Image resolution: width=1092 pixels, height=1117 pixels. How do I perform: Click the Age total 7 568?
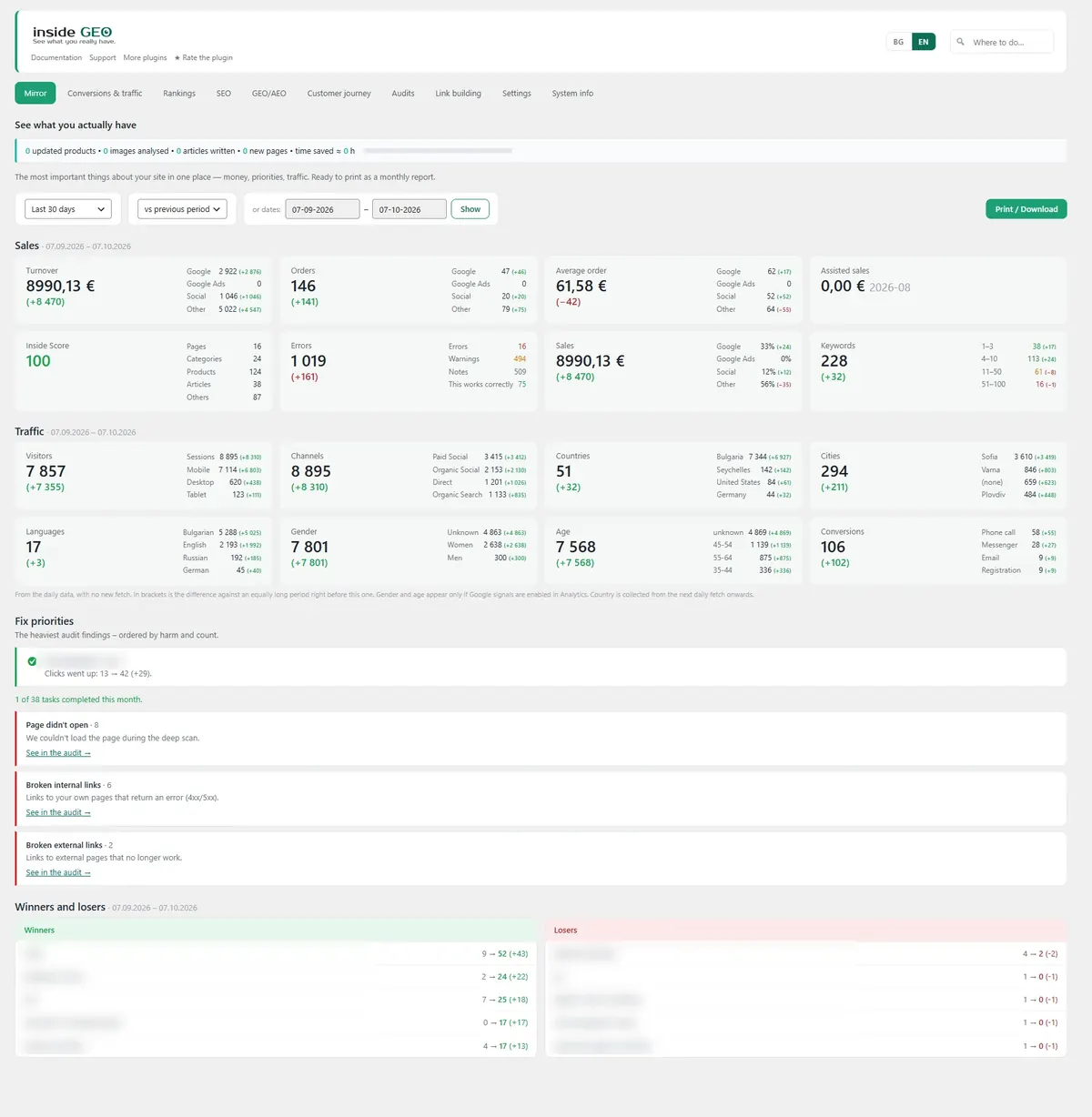575,547
